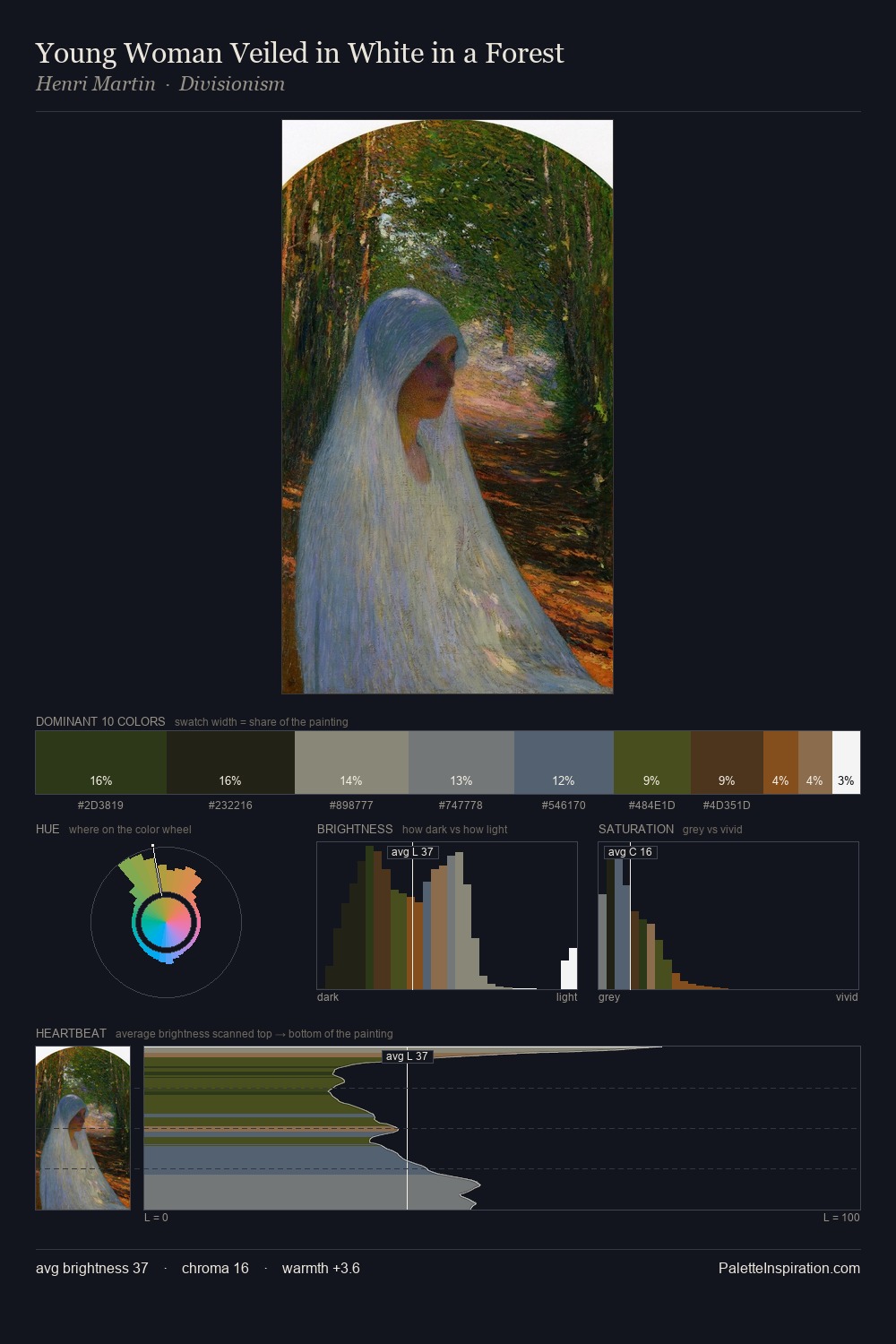The width and height of the screenshot is (896, 1344).
Task: Click the avg brightness 37 footer text
Action: pyautogui.click(x=92, y=1268)
